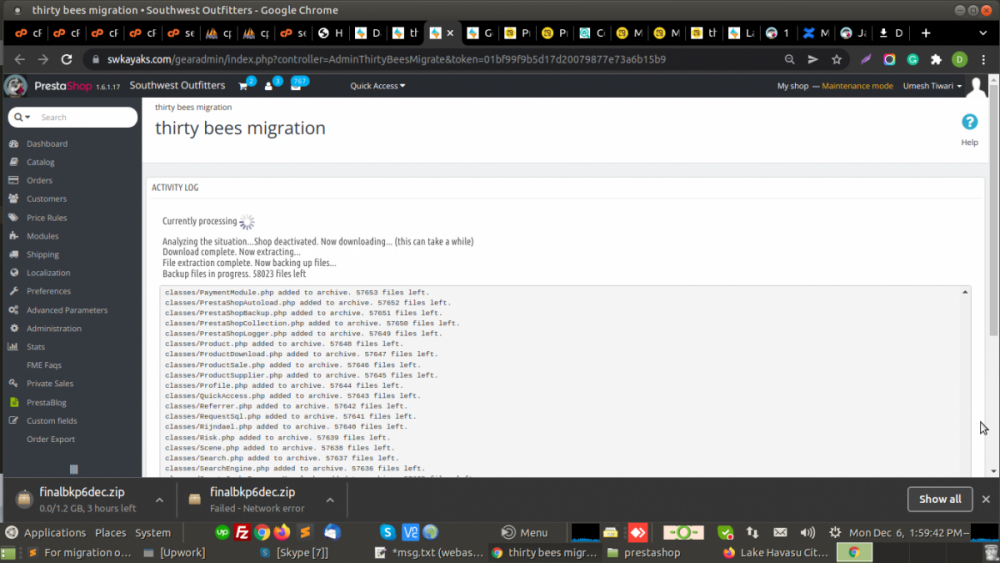
Task: Click the Show all downloads button
Action: click(940, 499)
